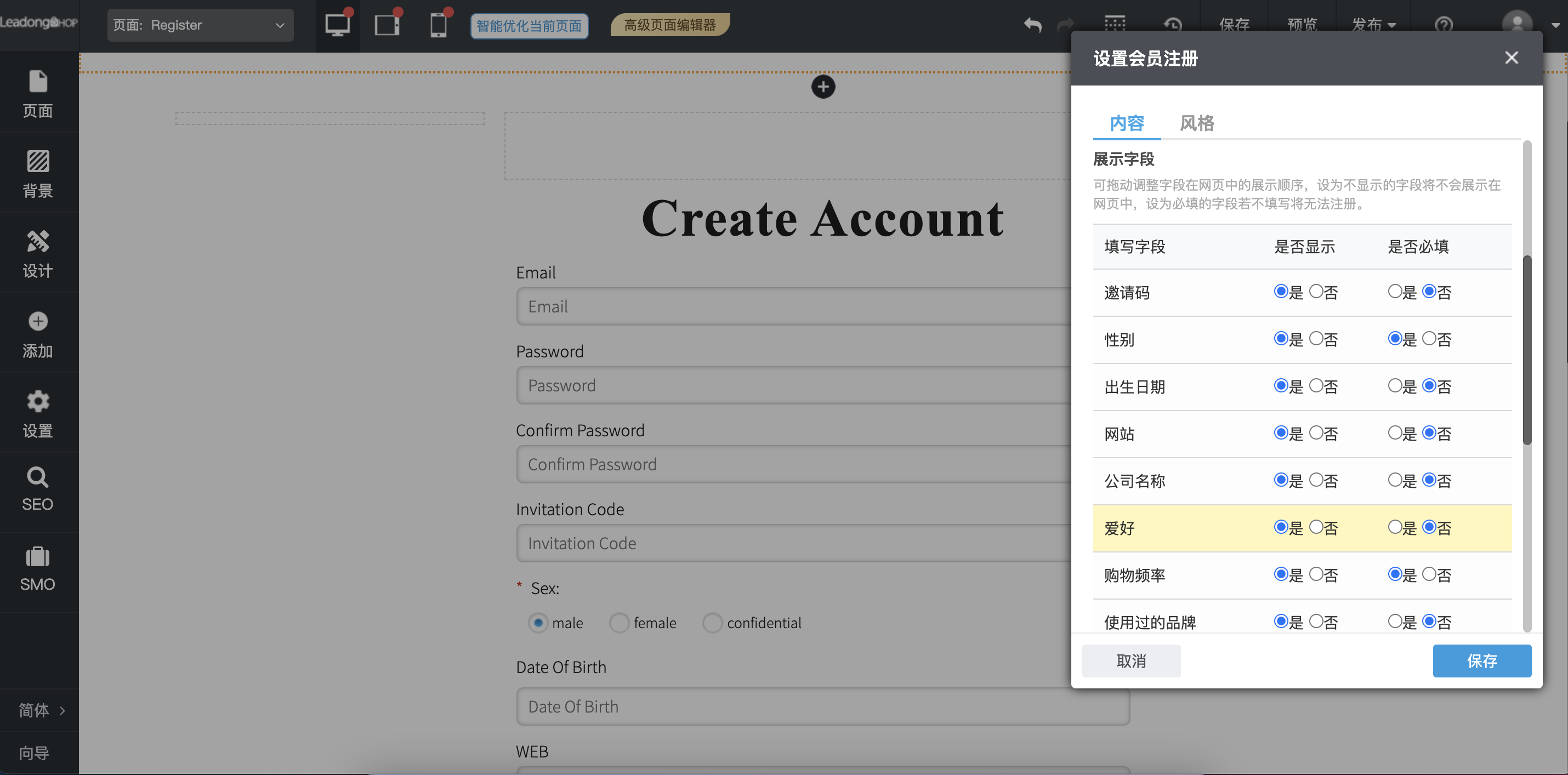The height and width of the screenshot is (775, 1568).
Task: Expand the 简体 language selector
Action: [40, 710]
